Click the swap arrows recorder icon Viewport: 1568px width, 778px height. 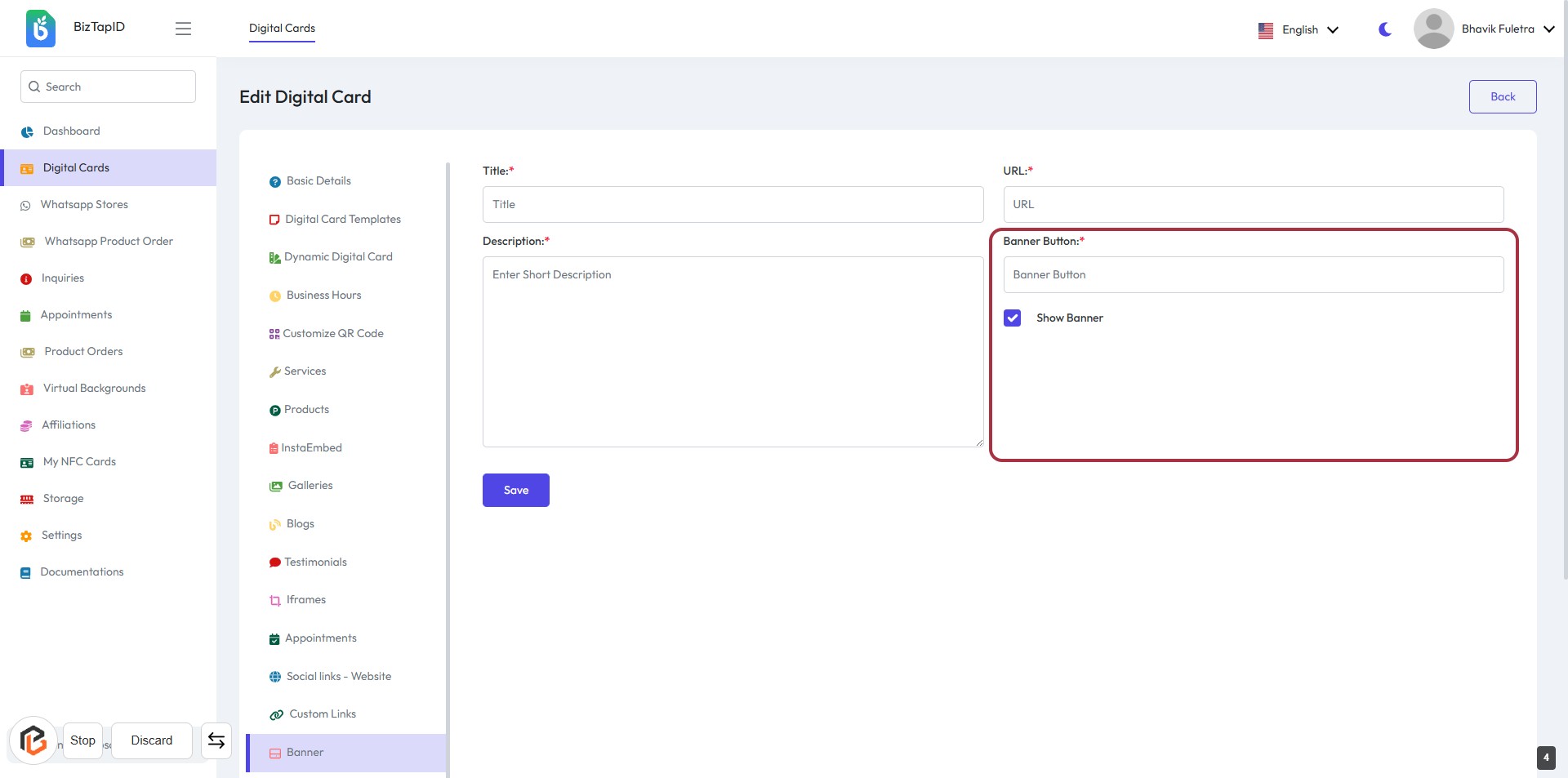pyautogui.click(x=216, y=740)
